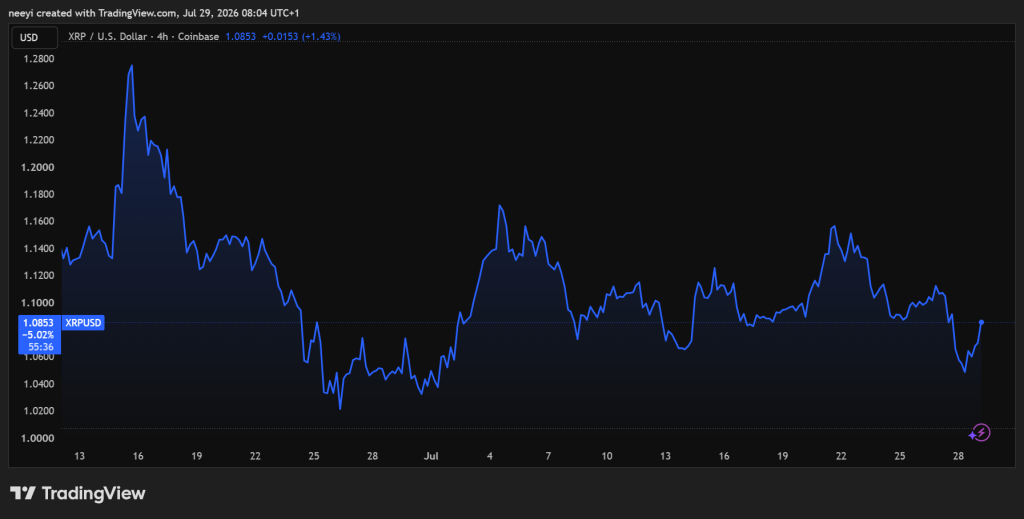Image resolution: width=1024 pixels, height=519 pixels.
Task: Click the 4 date label on time axis
Action: click(490, 456)
